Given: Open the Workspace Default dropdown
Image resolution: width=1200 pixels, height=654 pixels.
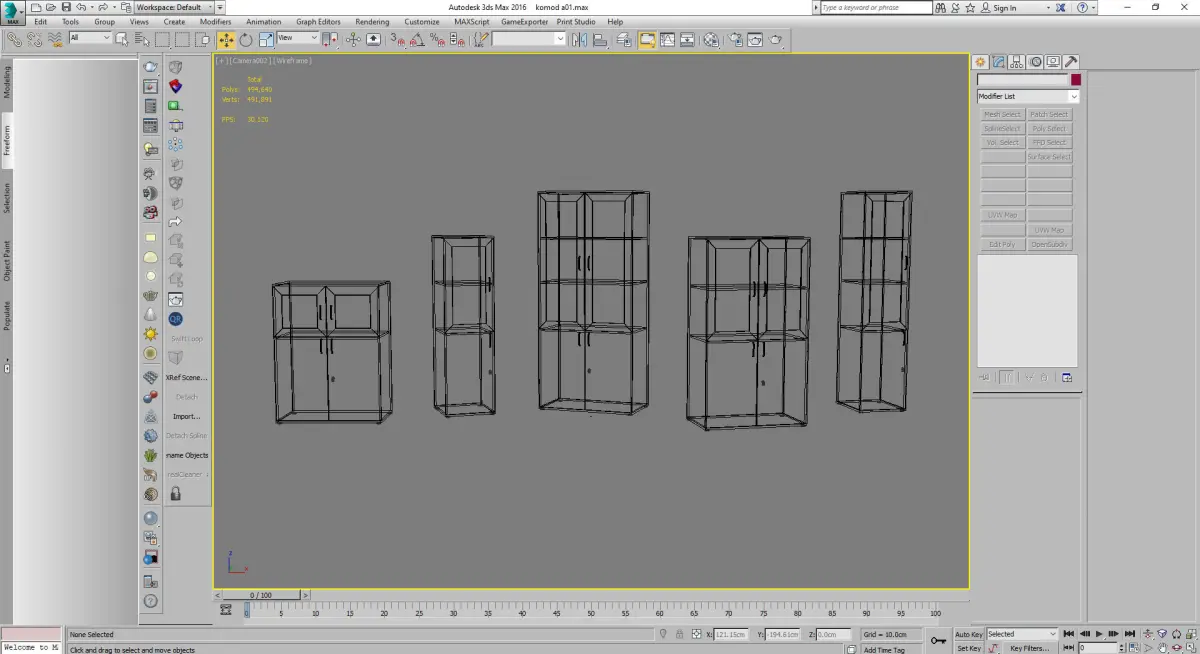Looking at the screenshot, I should click(x=174, y=7).
